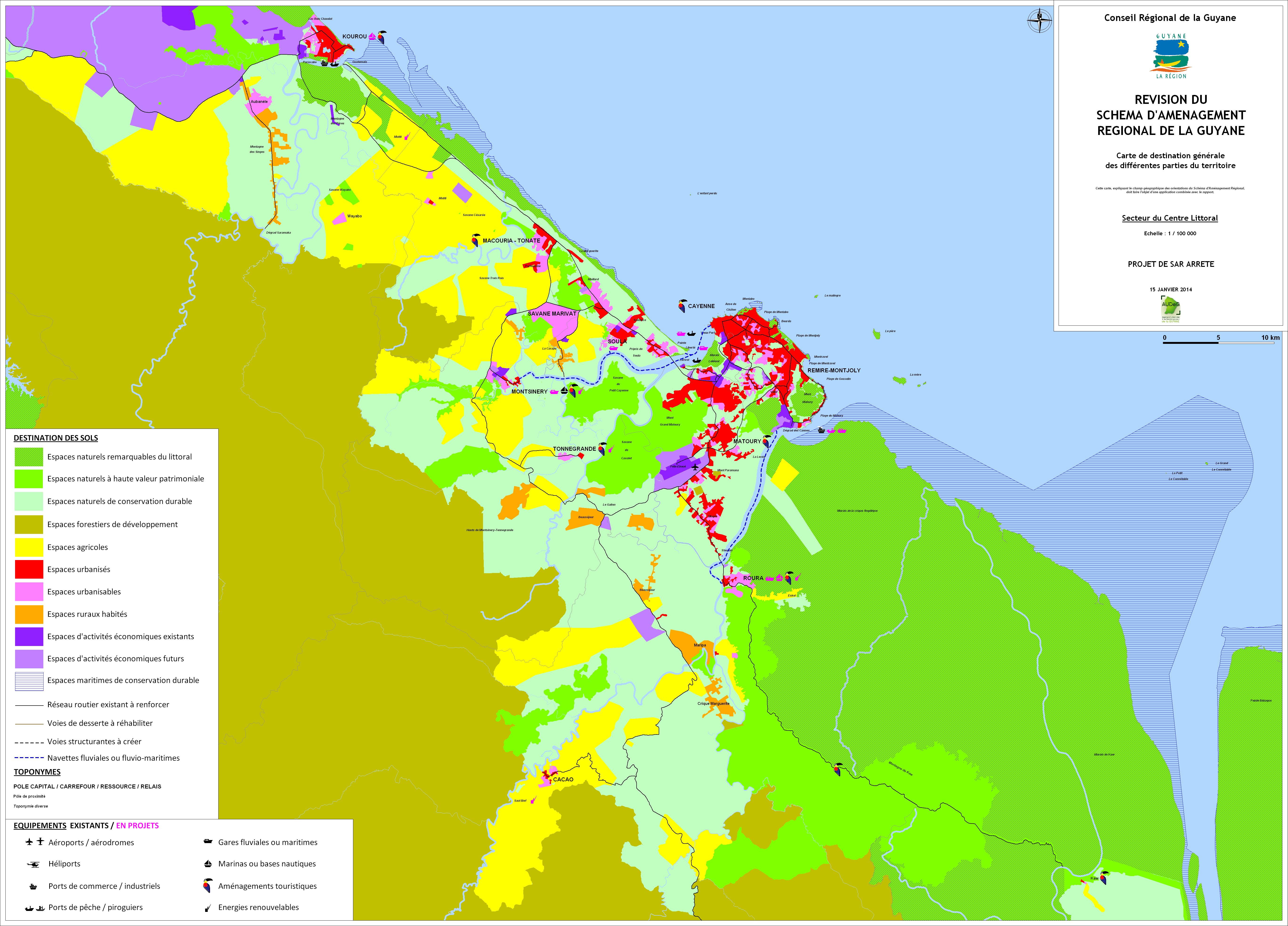Screen dimensions: 1288x926
Task: Click the Crique Marguerite place label
Action: click(x=713, y=704)
